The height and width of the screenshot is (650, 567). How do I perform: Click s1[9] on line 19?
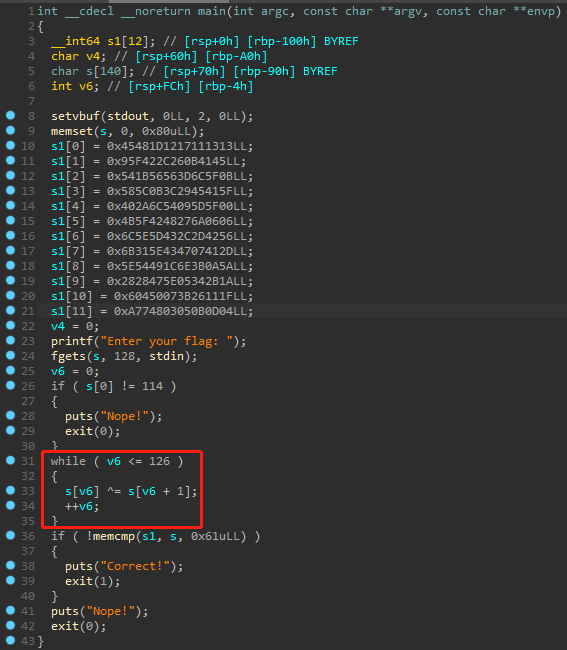click(x=68, y=281)
